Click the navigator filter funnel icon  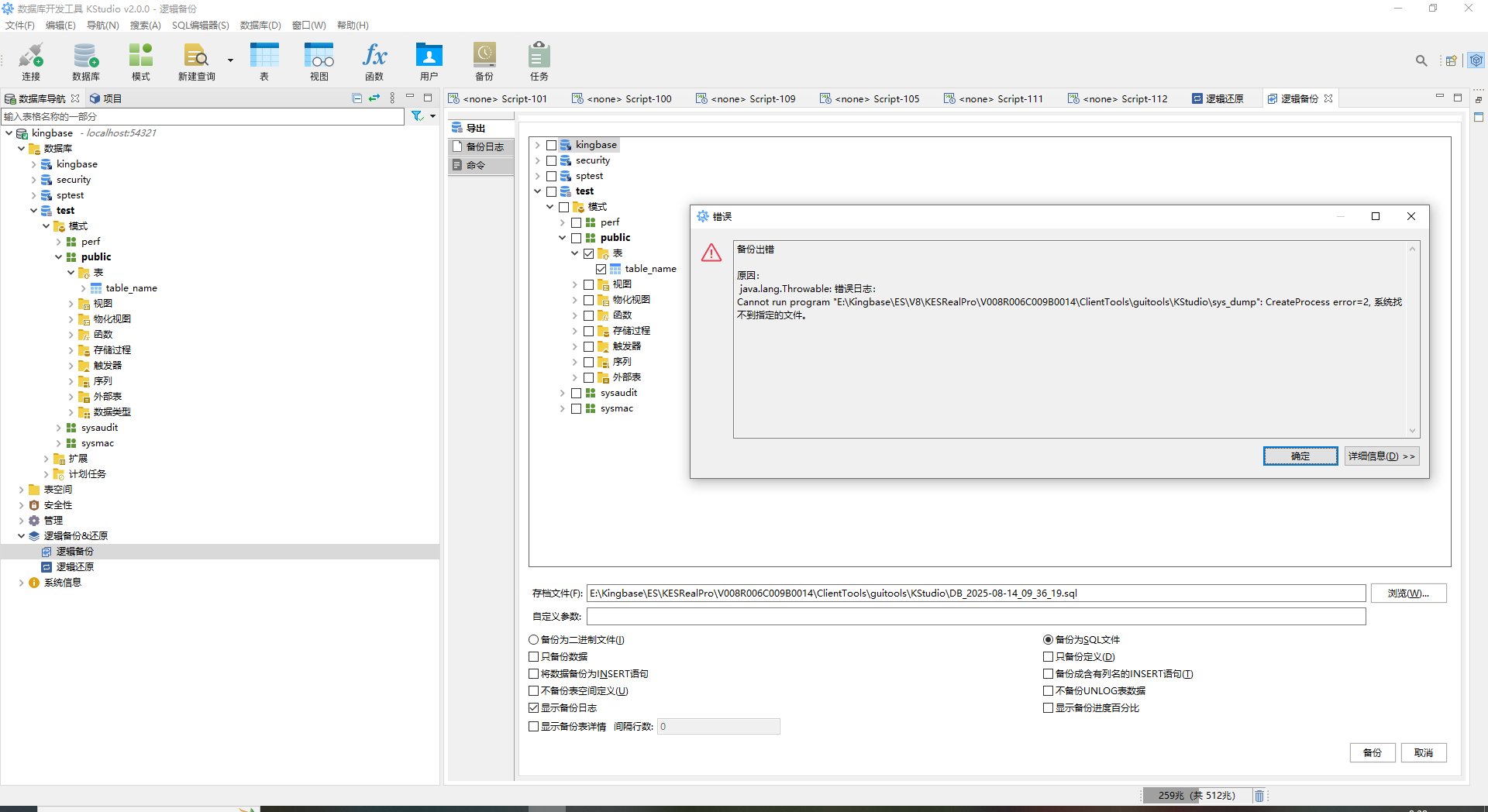(417, 116)
